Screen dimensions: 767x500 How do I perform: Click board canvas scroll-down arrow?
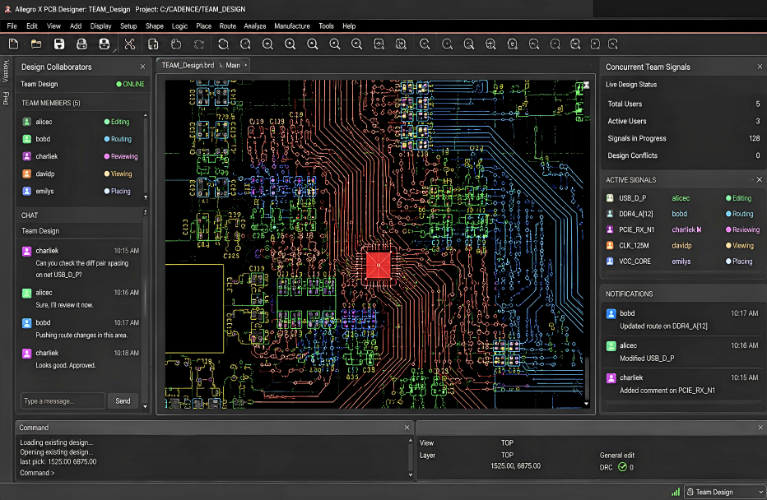coord(586,404)
